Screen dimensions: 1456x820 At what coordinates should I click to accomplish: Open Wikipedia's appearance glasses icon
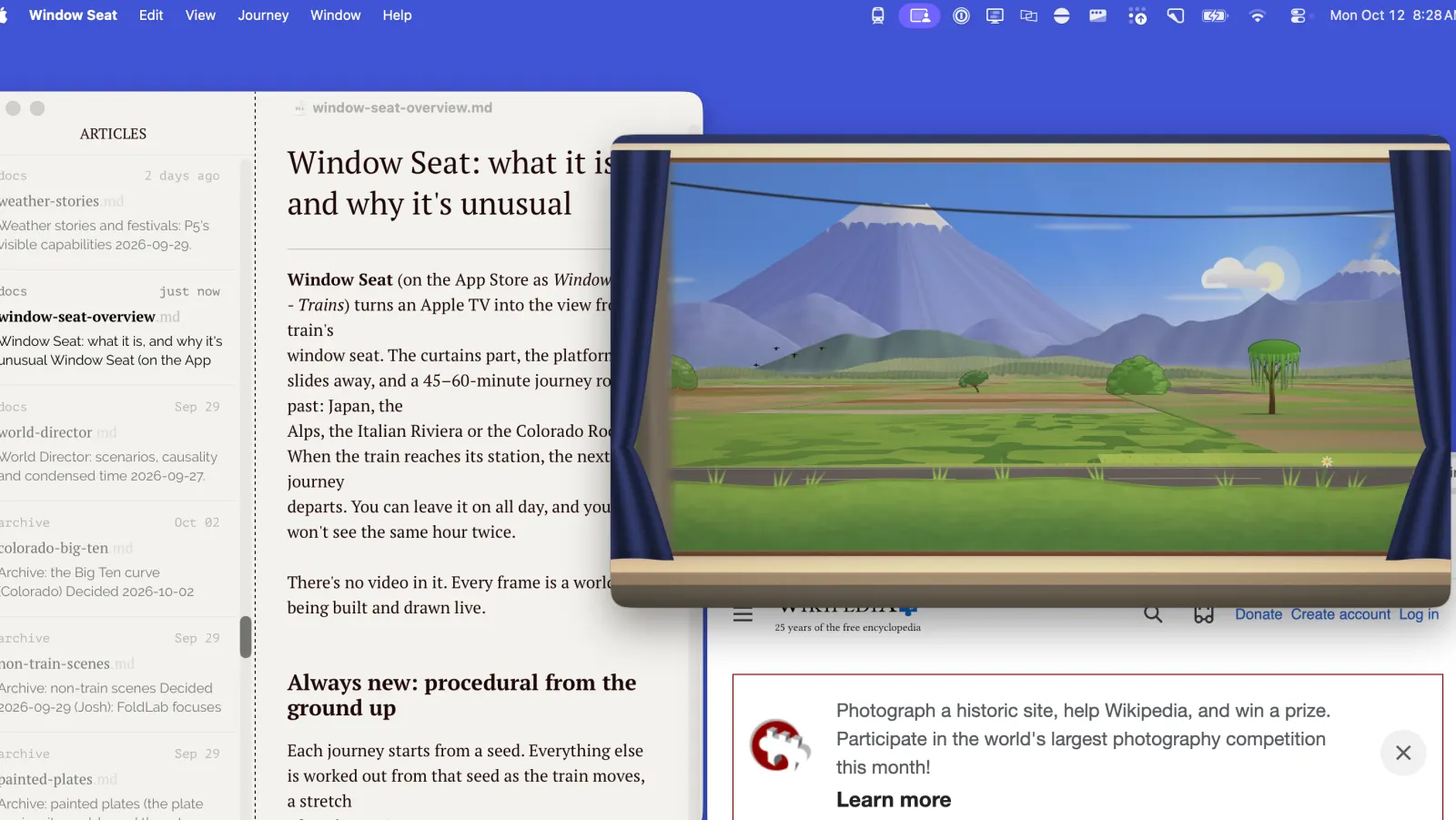pos(1204,615)
